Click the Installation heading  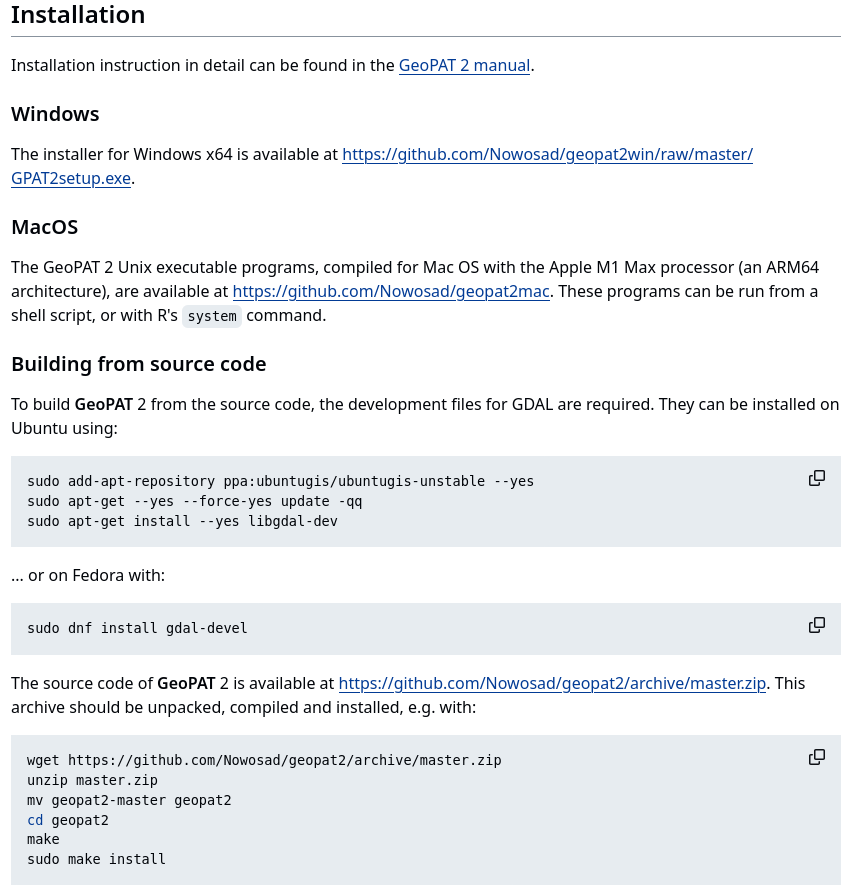[x=78, y=15]
